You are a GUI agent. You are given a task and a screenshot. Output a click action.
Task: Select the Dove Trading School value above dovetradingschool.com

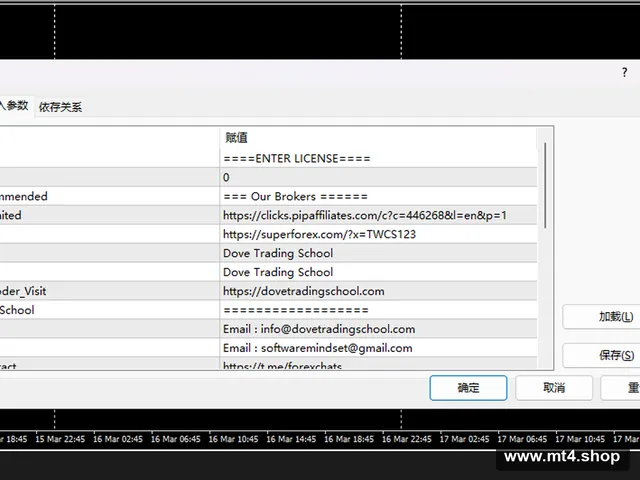[x=378, y=272]
